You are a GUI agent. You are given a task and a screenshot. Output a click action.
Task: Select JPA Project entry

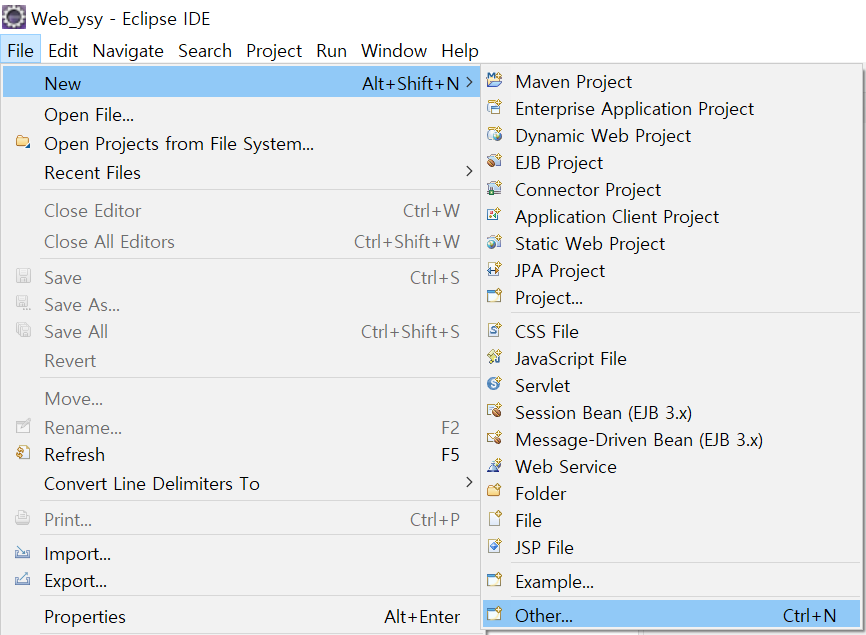(x=672, y=271)
